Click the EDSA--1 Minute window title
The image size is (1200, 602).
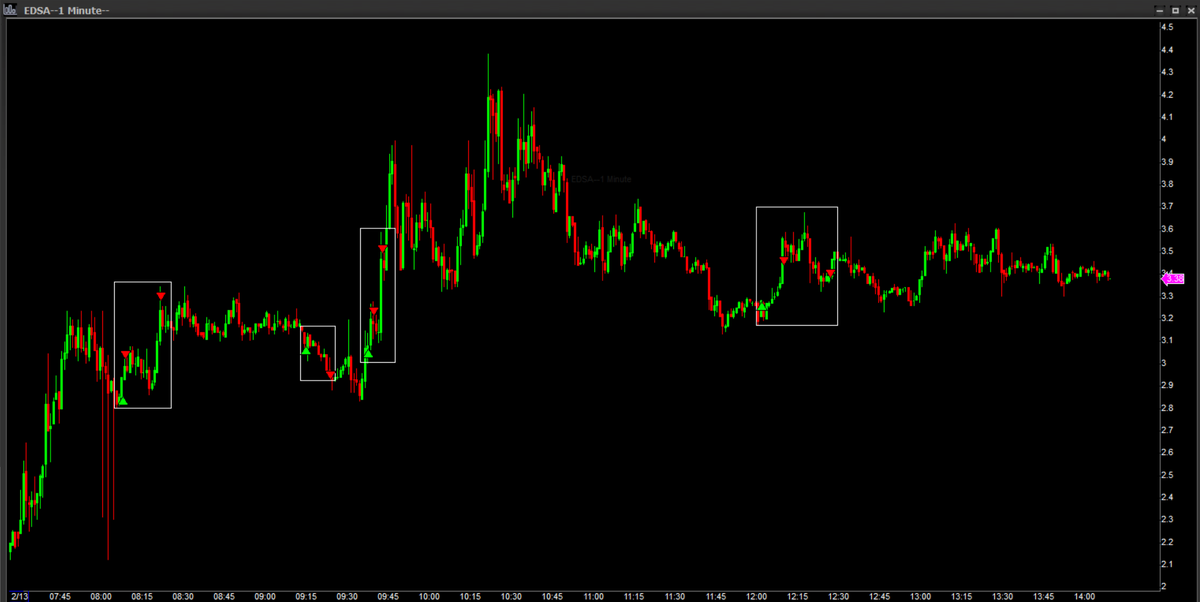(x=67, y=9)
